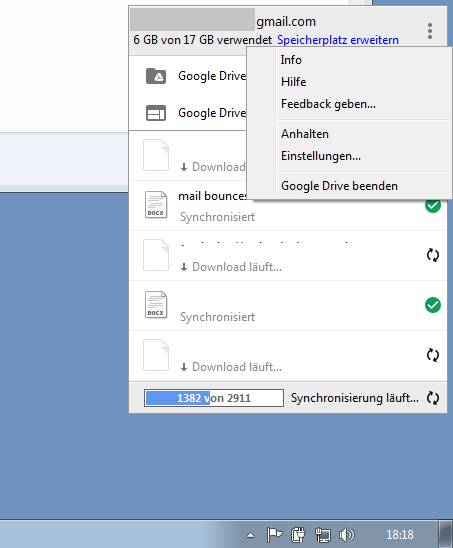
Task: Click the Show desktop button at taskbar edge
Action: [x=446, y=534]
